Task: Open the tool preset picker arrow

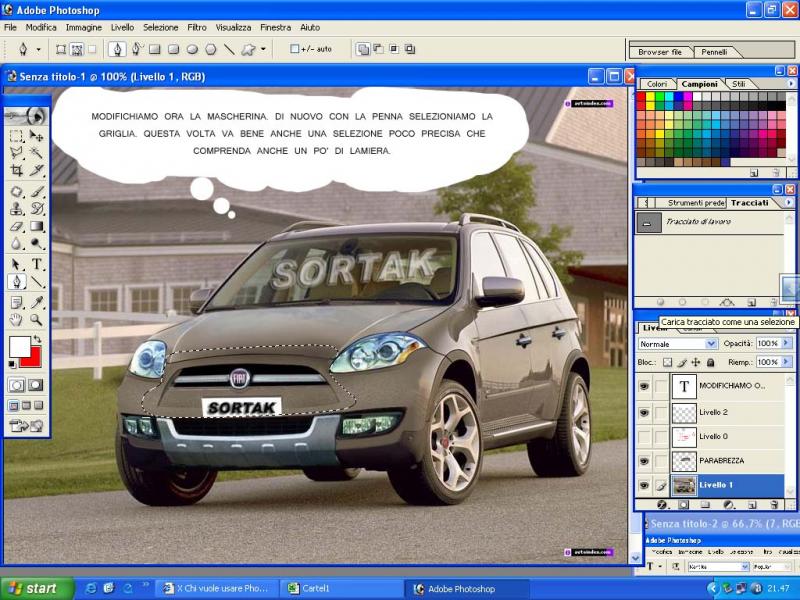Action: [38, 49]
